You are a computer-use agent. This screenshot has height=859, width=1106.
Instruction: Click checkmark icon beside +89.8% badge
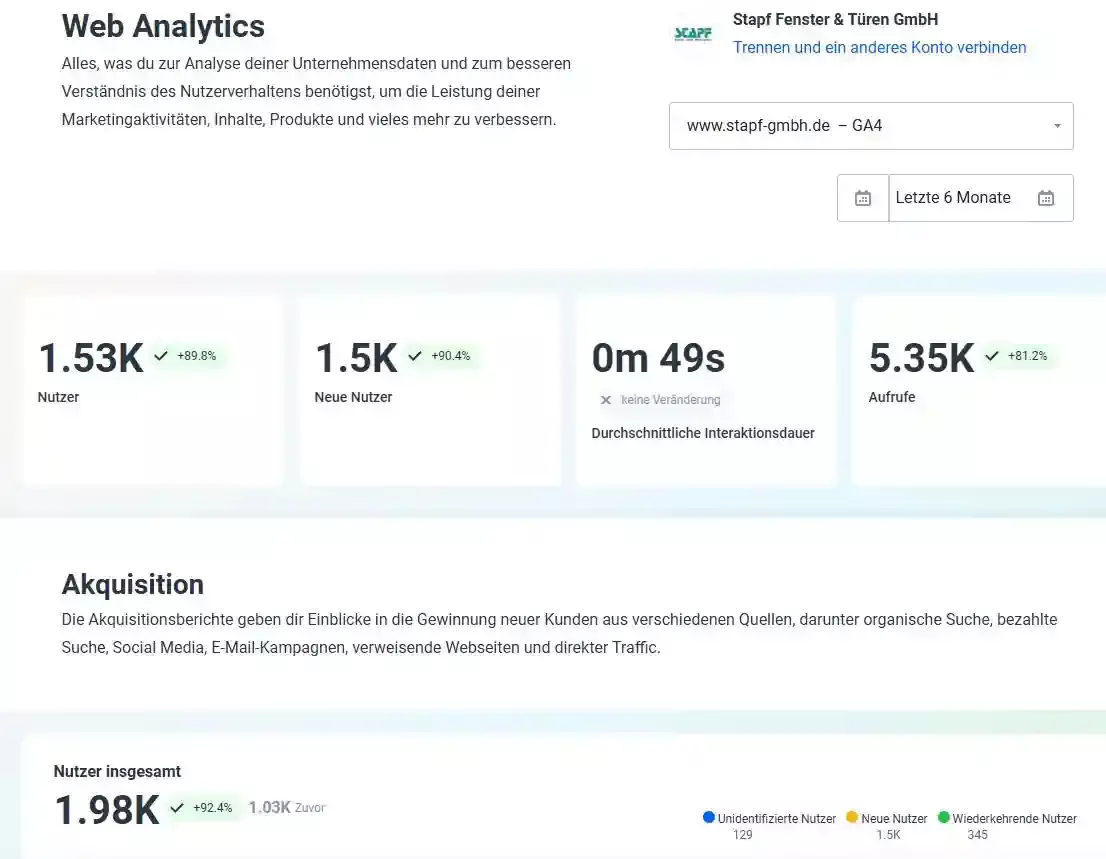pos(161,356)
